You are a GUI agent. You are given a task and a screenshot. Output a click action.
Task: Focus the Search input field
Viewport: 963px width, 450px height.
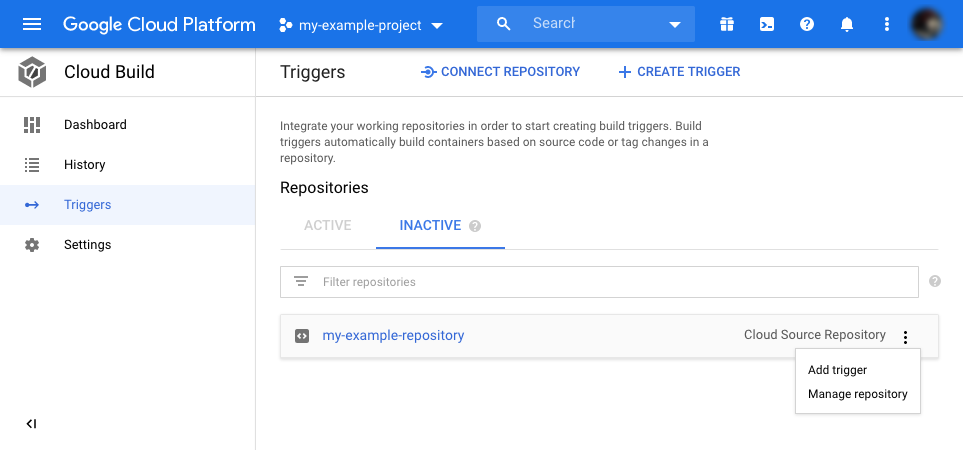point(586,24)
